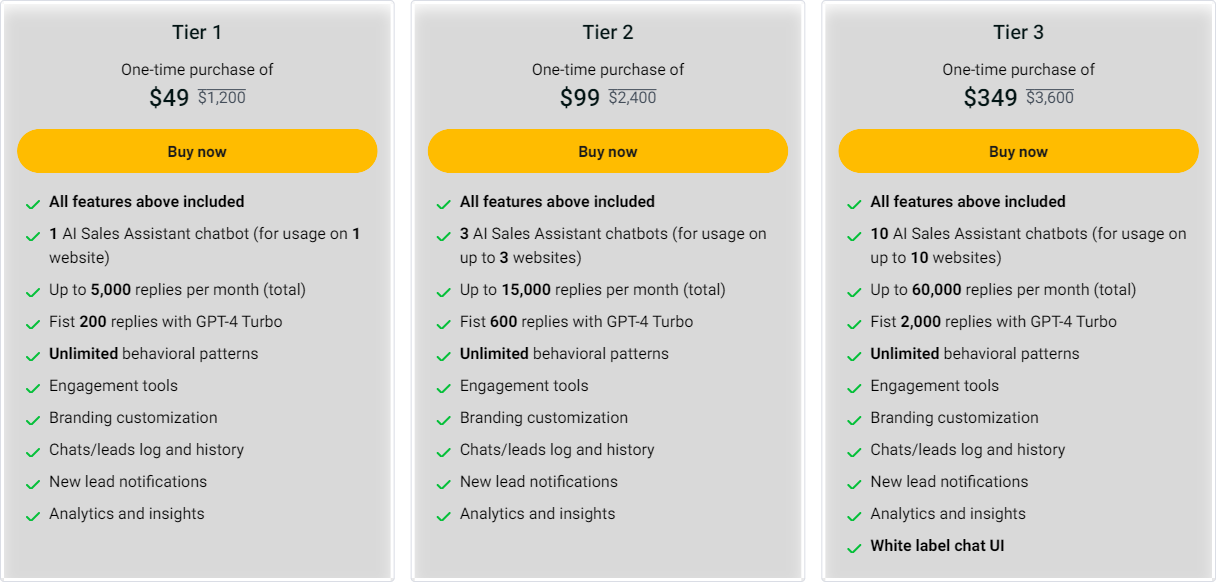Click Tier 1 checkmark for Chats/leads log
Screen dimensions: 1216x582
(x=33, y=452)
